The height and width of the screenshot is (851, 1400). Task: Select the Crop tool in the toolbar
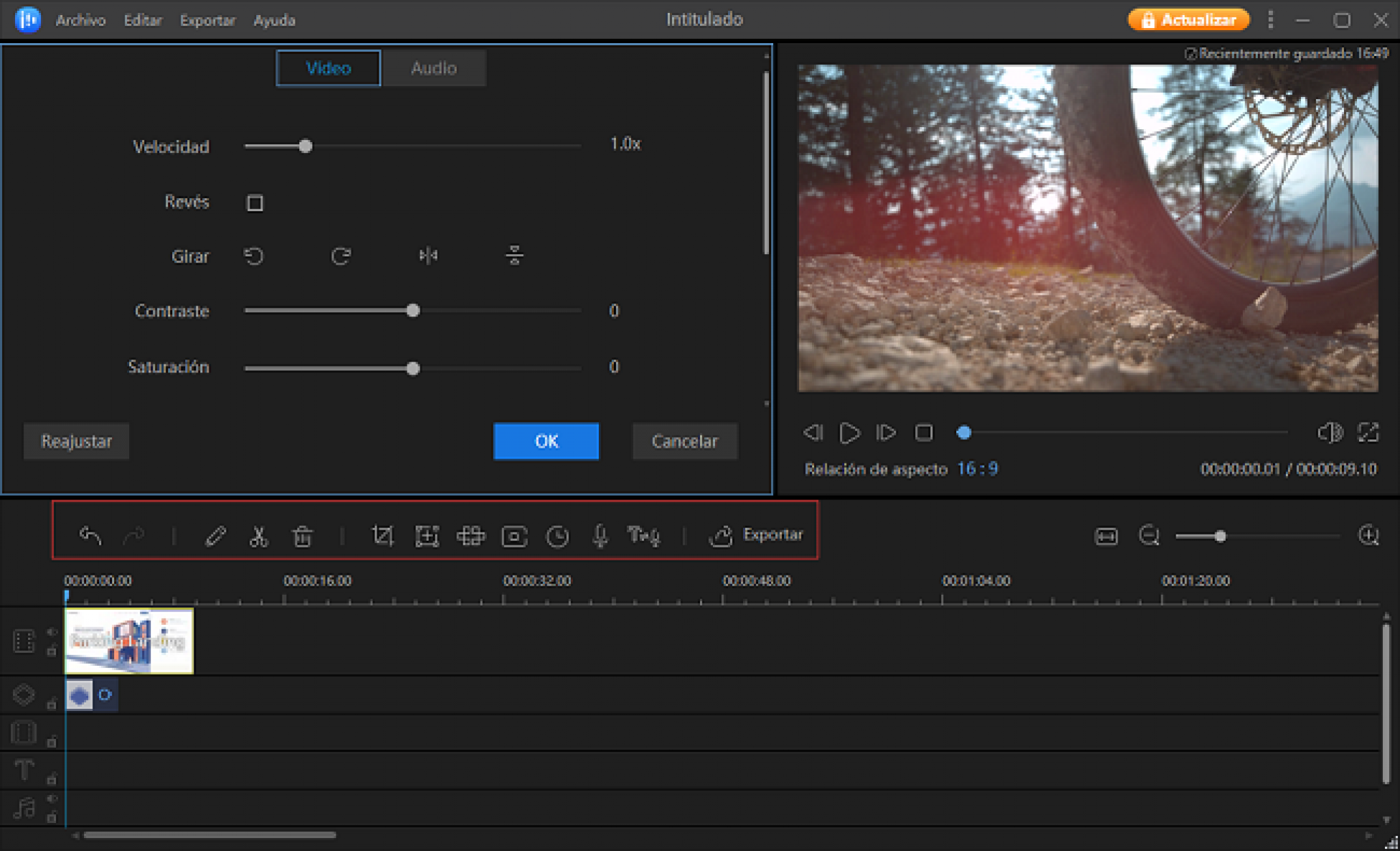point(383,537)
